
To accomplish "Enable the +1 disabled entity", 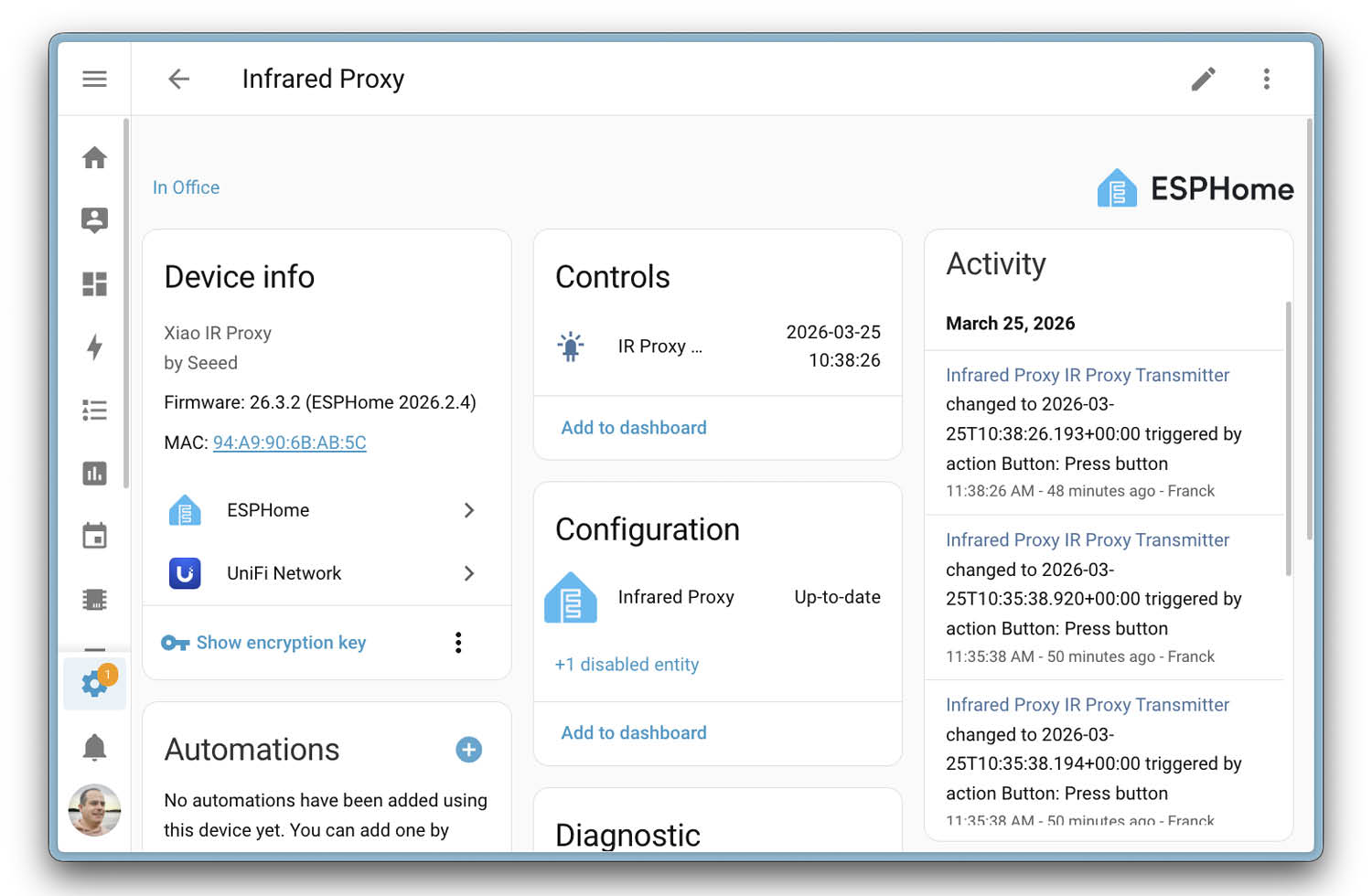I will pos(627,664).
